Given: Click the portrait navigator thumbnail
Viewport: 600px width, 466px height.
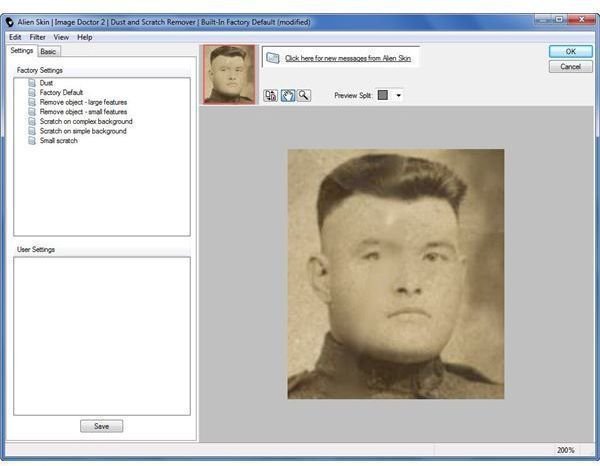Looking at the screenshot, I should (x=229, y=74).
